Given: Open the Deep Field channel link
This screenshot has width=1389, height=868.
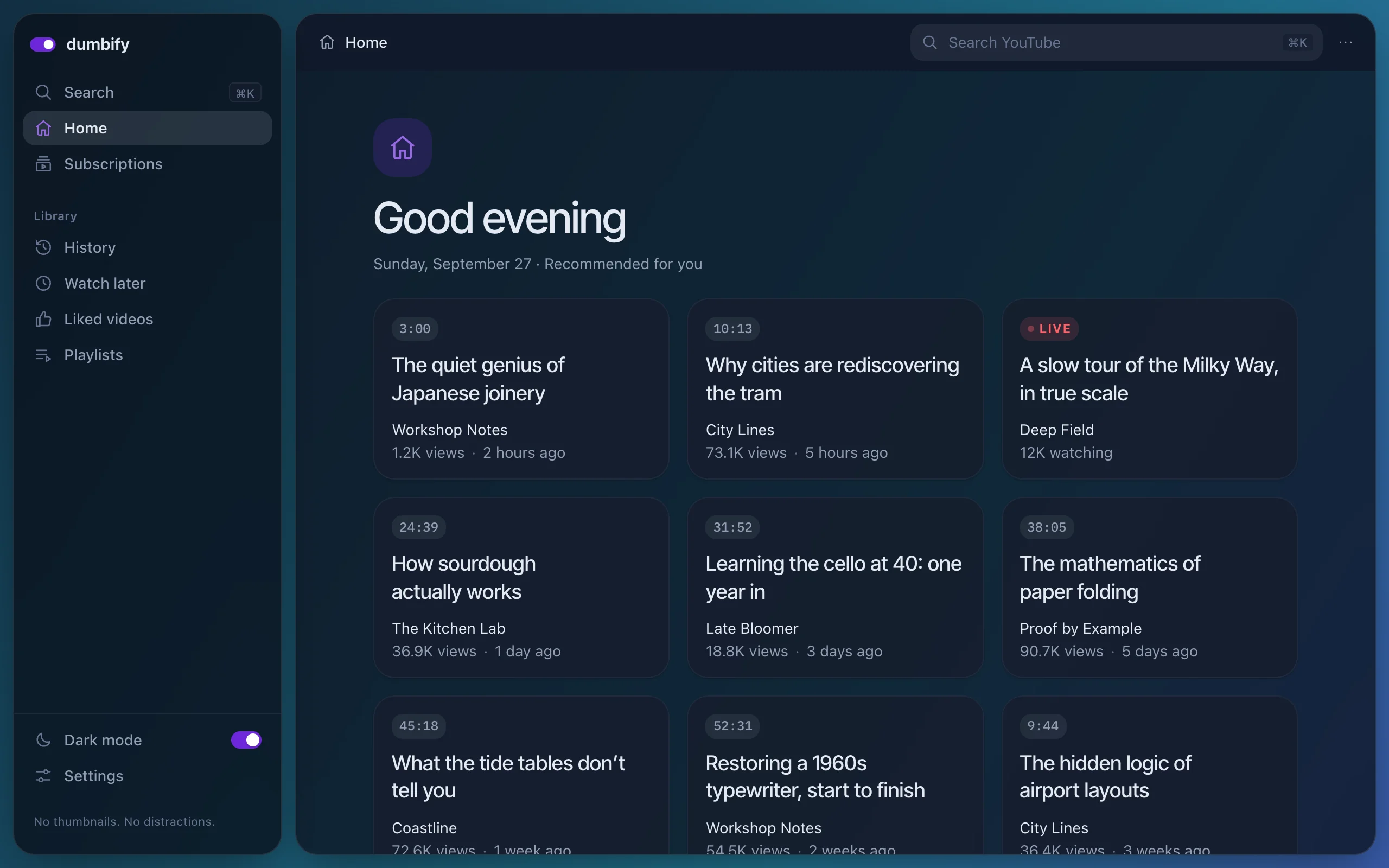Looking at the screenshot, I should 1057,430.
